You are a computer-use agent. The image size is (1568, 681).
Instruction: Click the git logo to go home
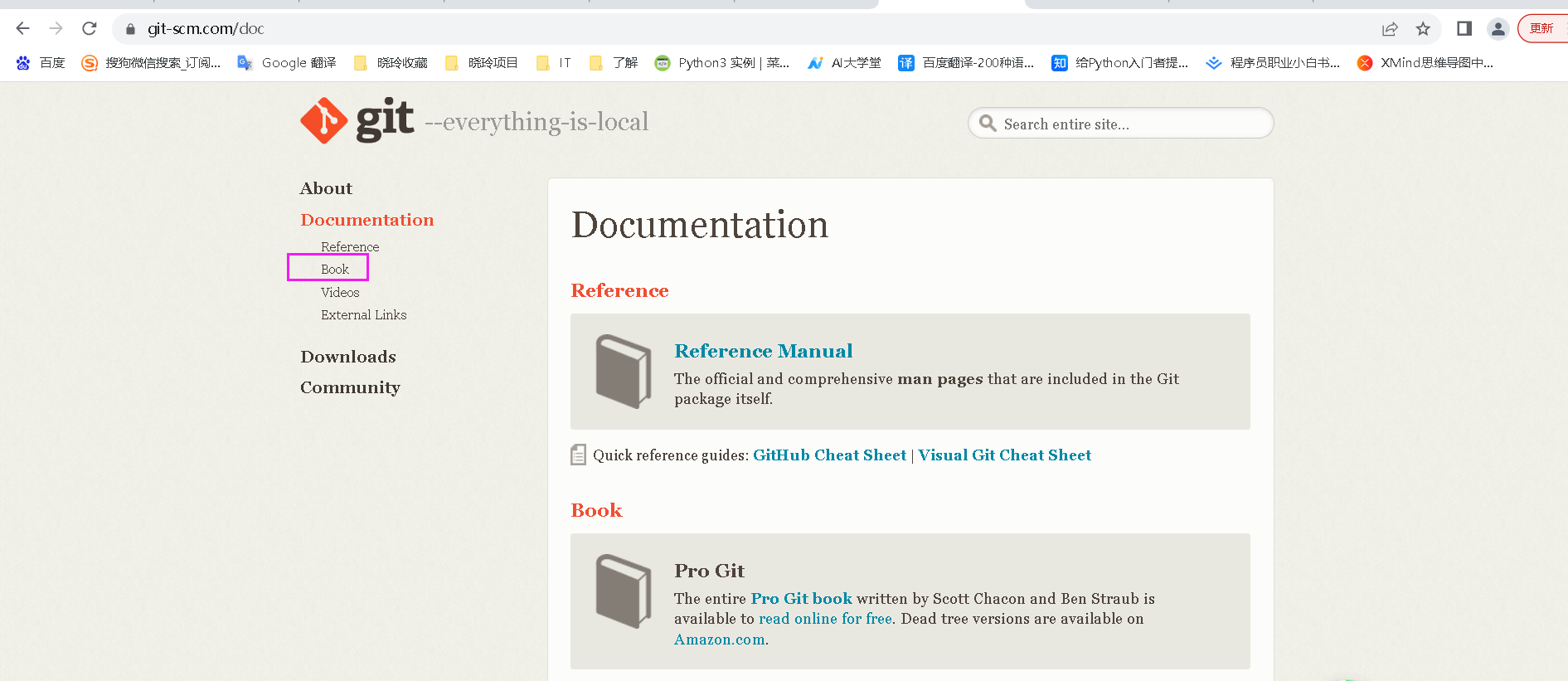coord(357,121)
